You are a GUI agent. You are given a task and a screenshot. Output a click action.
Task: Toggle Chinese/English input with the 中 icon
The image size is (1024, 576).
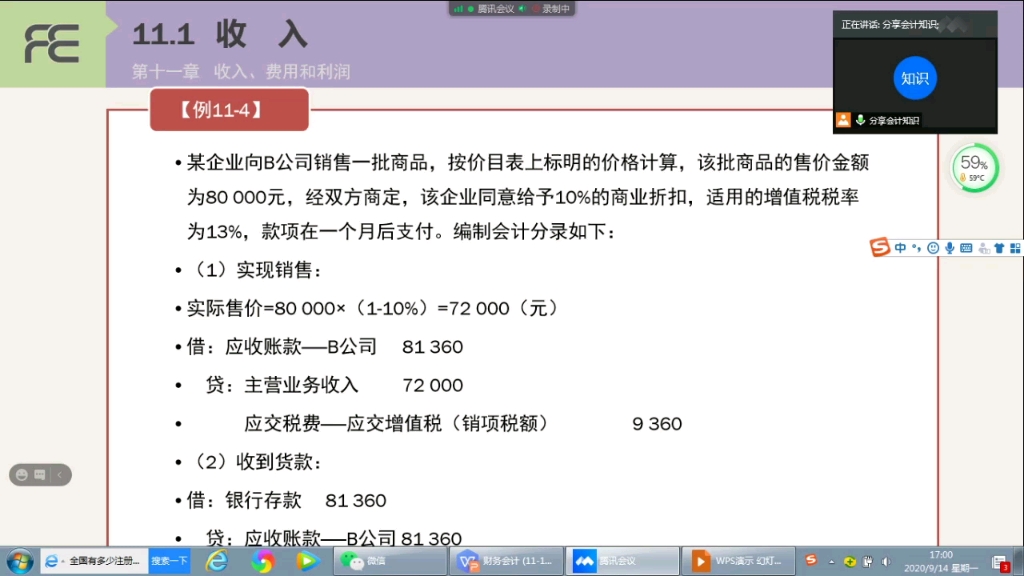point(900,248)
